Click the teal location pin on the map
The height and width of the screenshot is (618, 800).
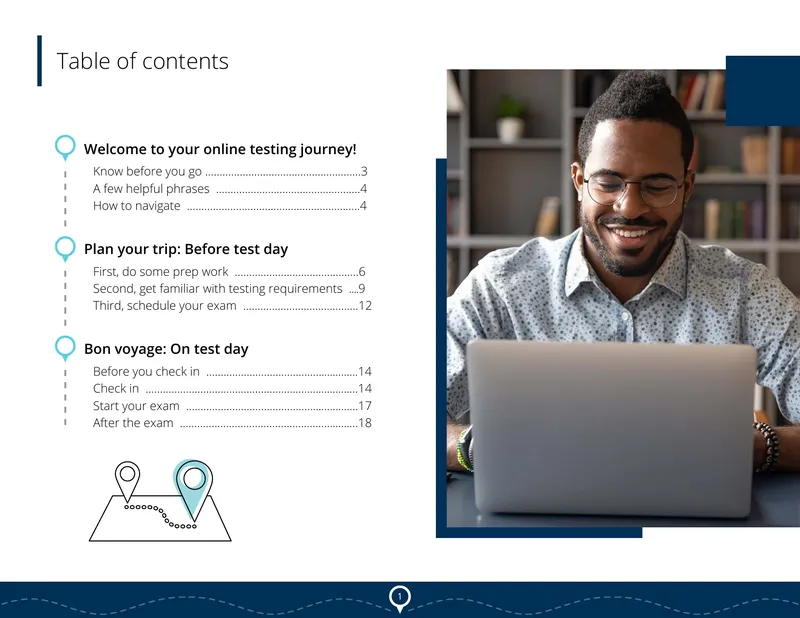(193, 489)
